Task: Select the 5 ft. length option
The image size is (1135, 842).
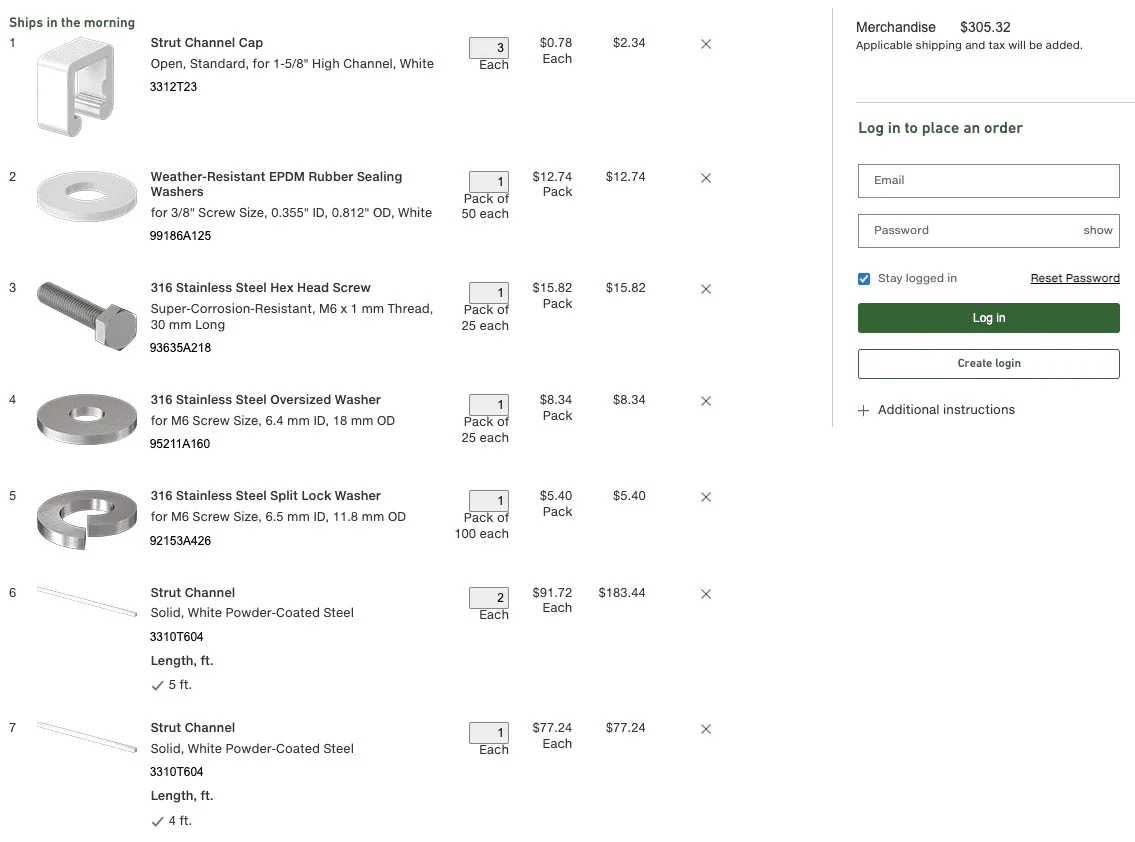Action: pos(172,685)
